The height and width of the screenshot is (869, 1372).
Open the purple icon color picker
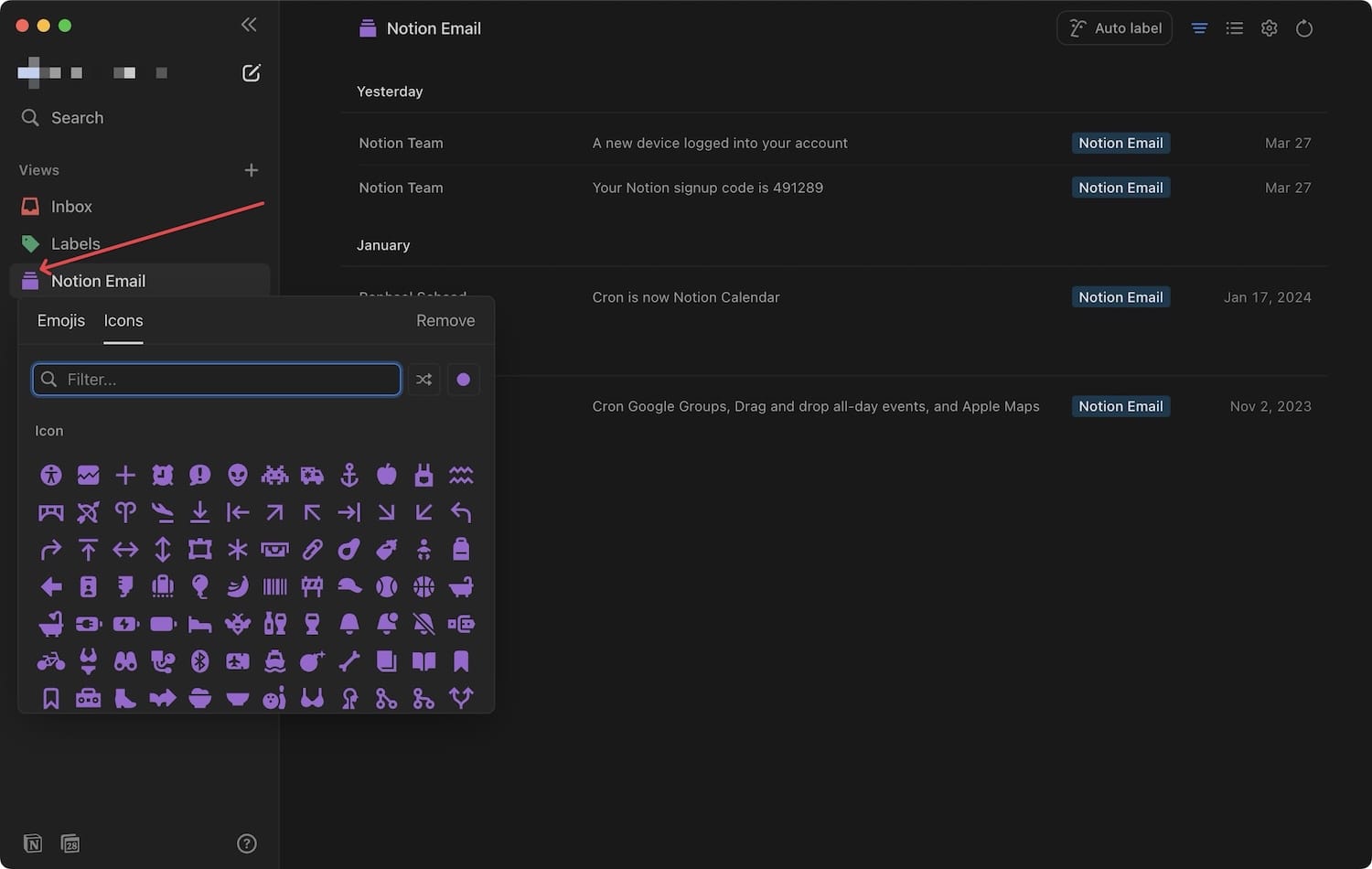(x=464, y=380)
